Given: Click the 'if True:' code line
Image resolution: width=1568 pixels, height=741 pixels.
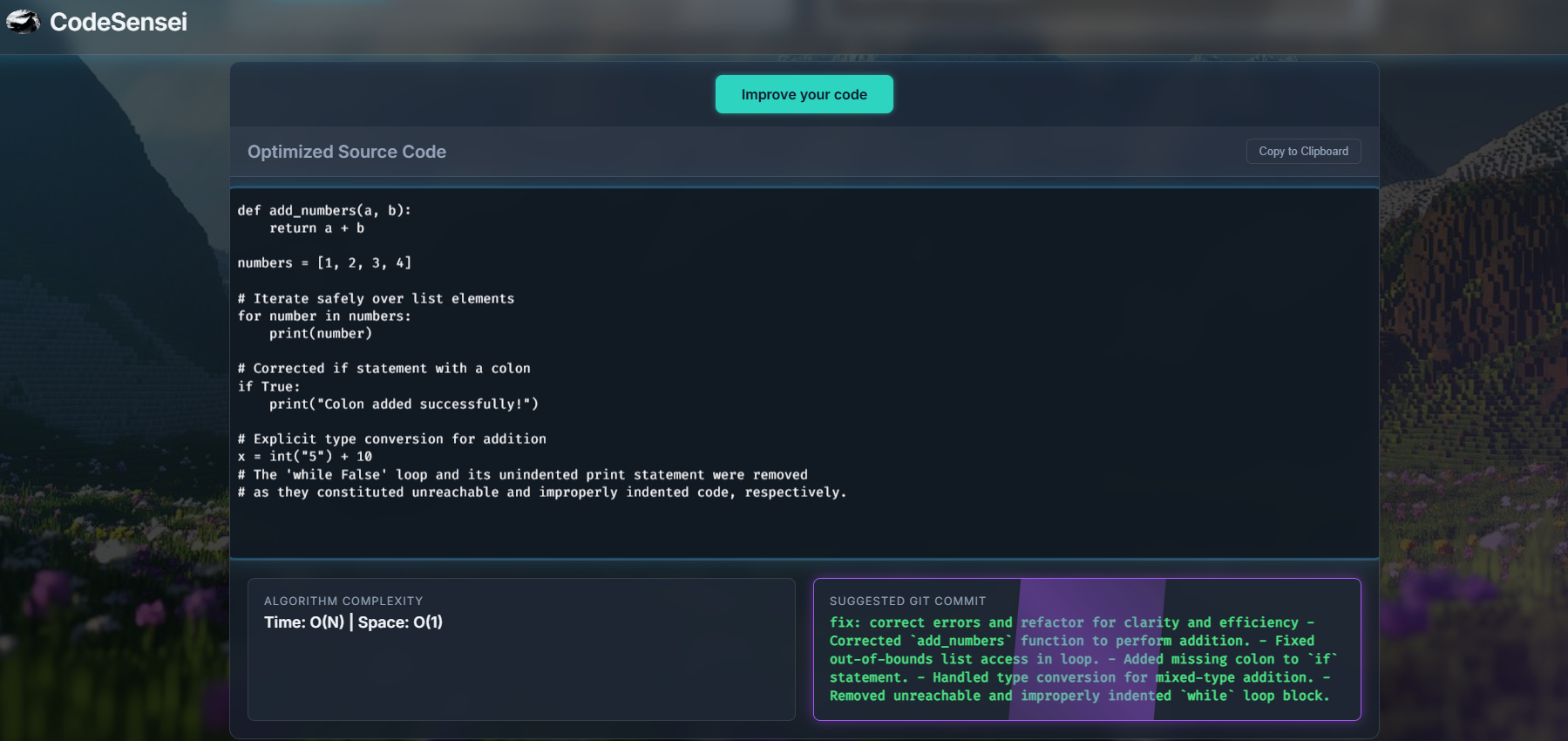Looking at the screenshot, I should [x=268, y=386].
